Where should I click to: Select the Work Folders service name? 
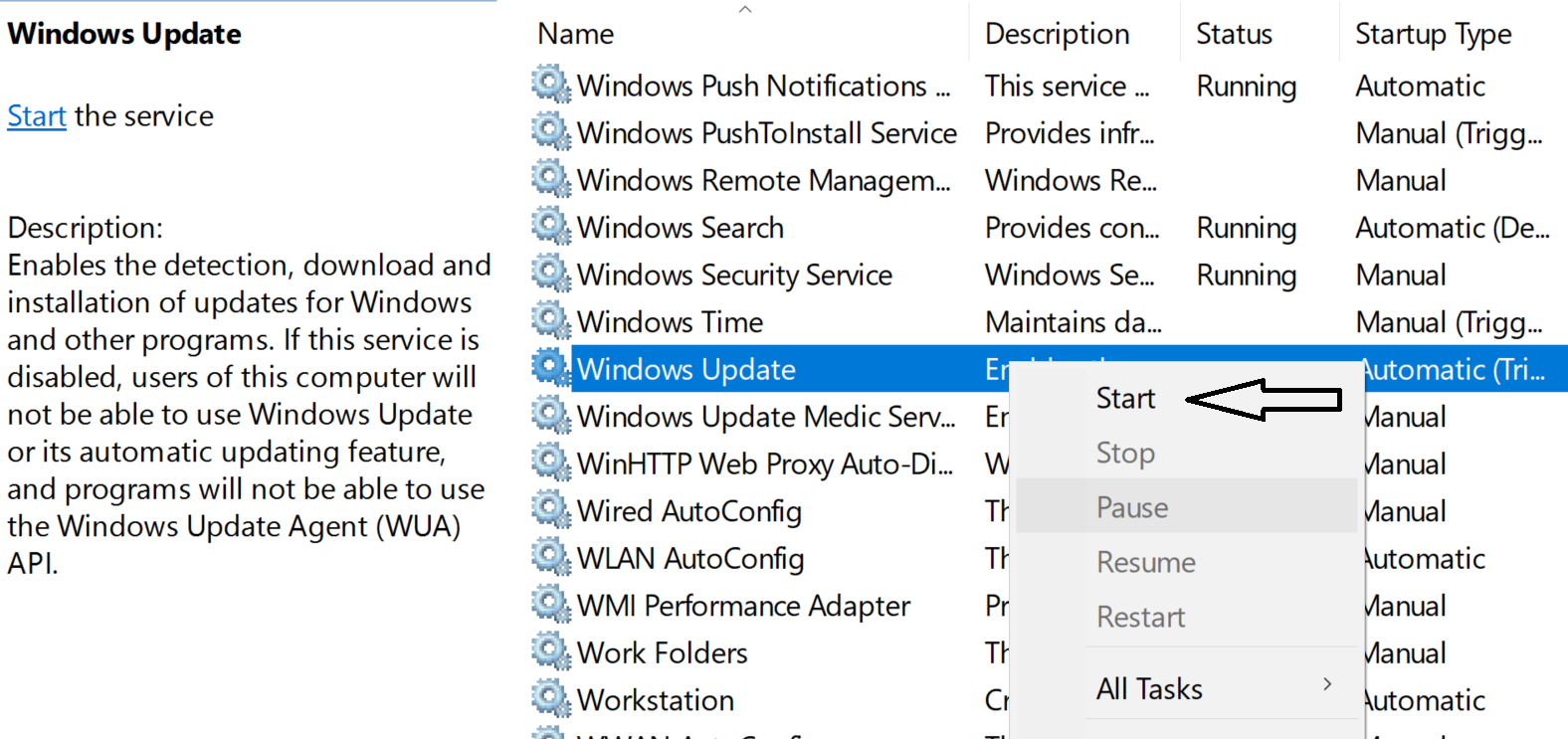coord(663,653)
